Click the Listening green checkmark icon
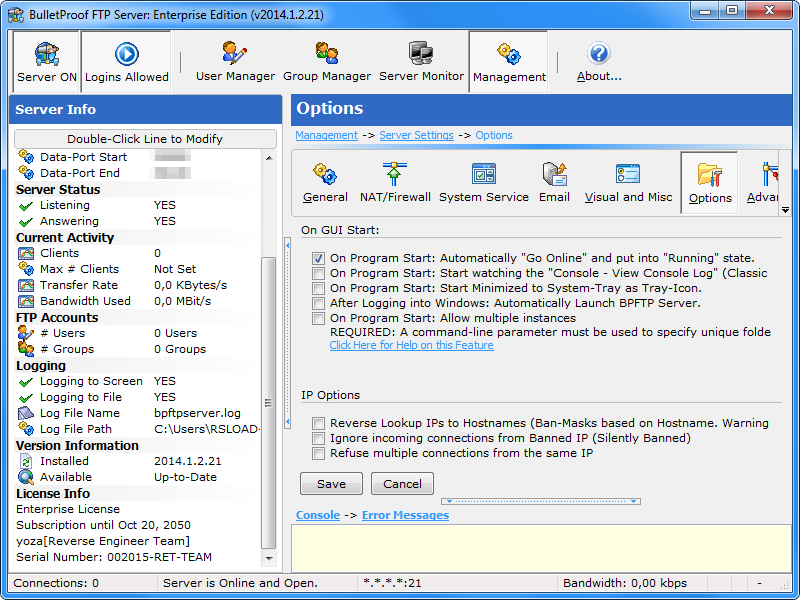The width and height of the screenshot is (800, 600). [26, 206]
